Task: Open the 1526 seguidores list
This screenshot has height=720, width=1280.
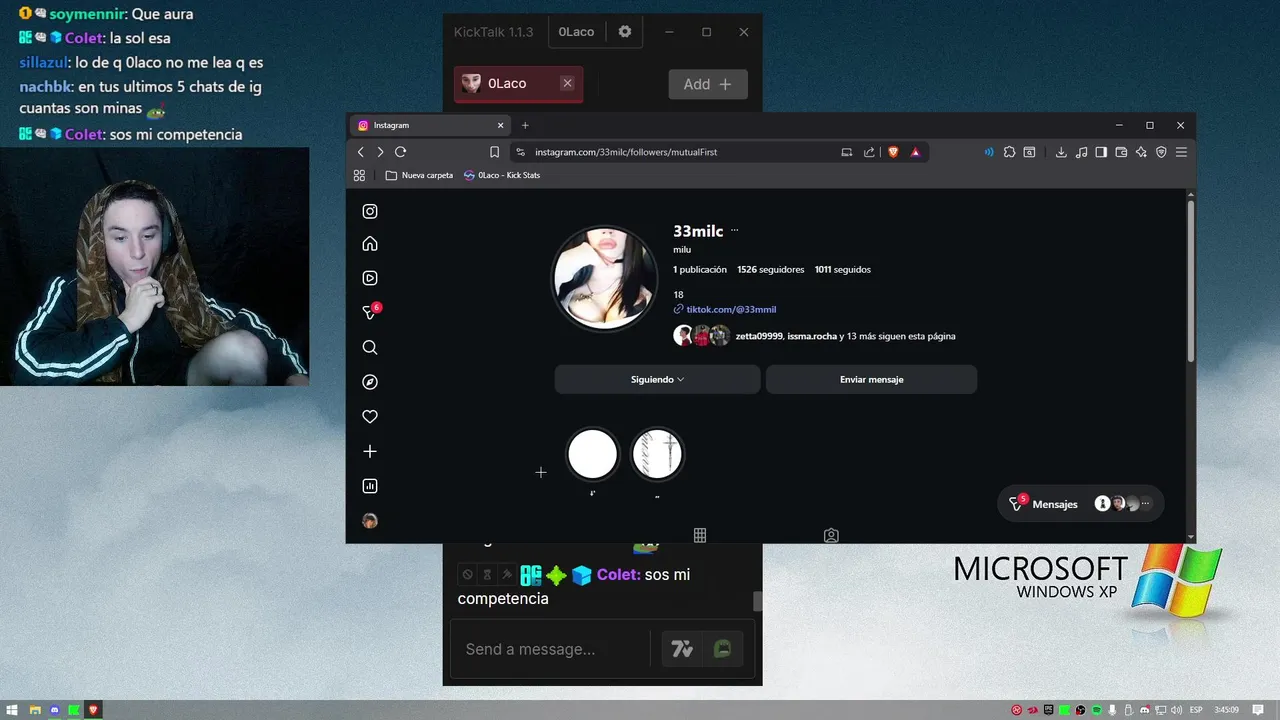Action: click(x=770, y=269)
